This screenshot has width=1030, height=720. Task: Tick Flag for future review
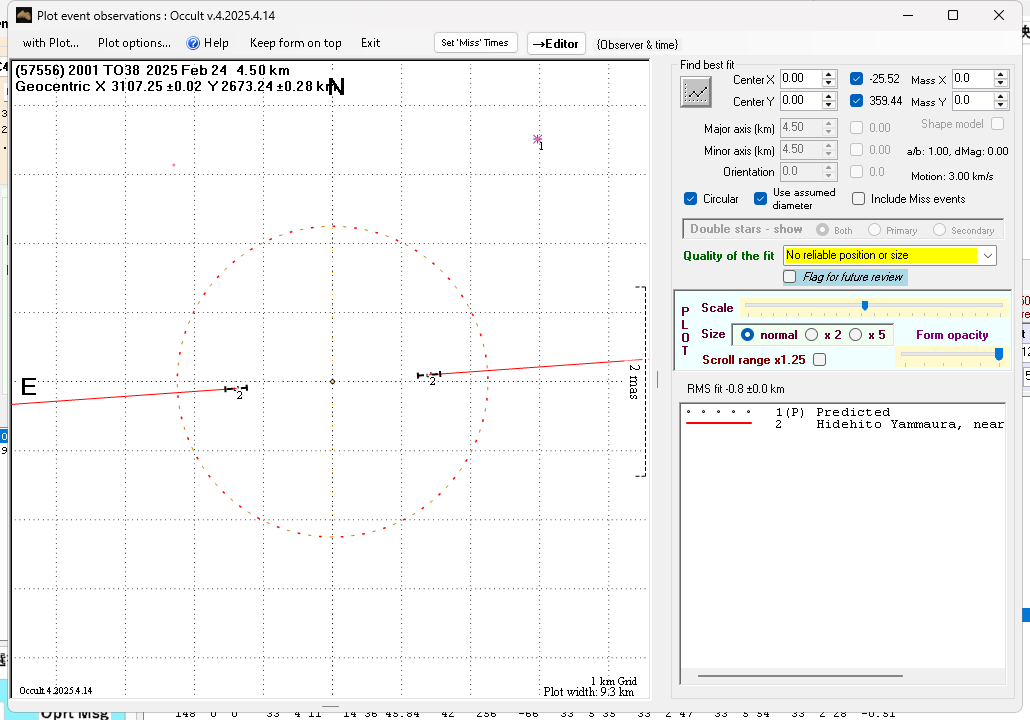click(x=790, y=277)
